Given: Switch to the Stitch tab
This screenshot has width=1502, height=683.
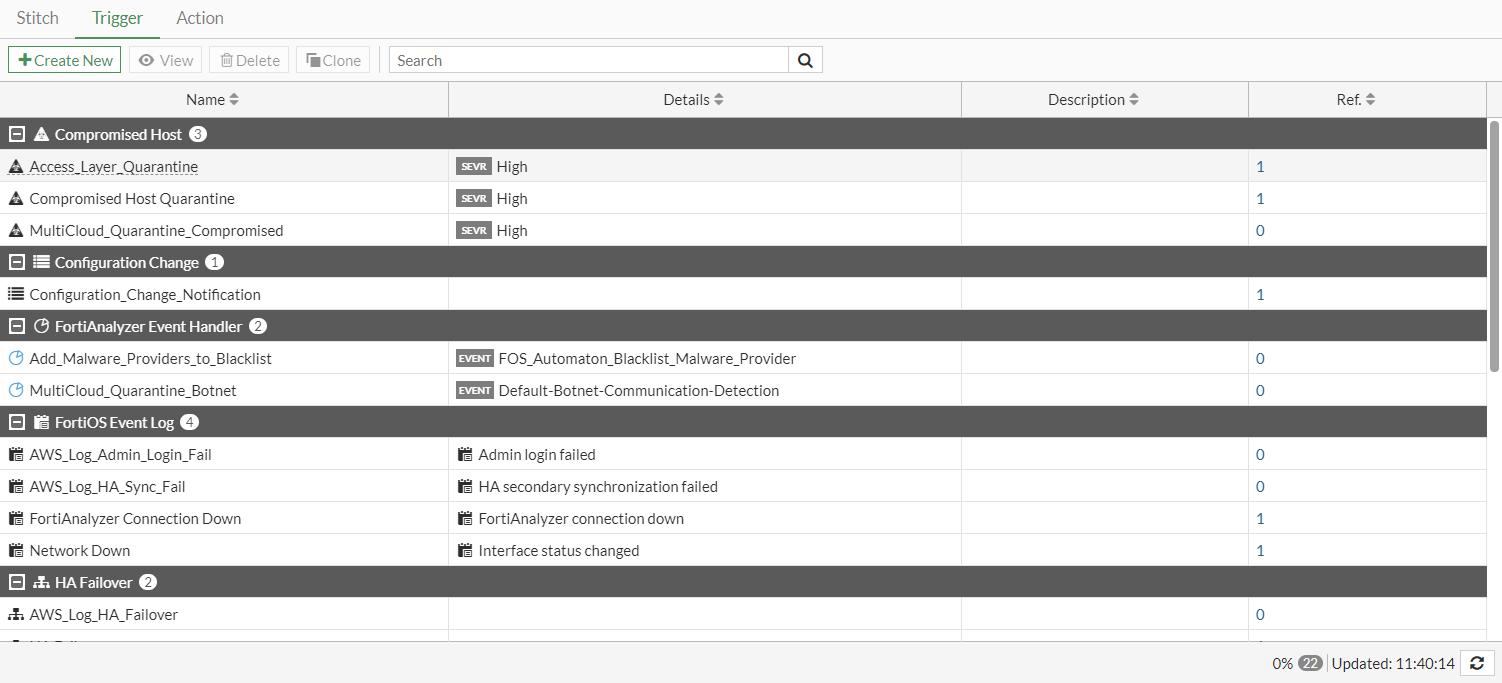Looking at the screenshot, I should 37,17.
